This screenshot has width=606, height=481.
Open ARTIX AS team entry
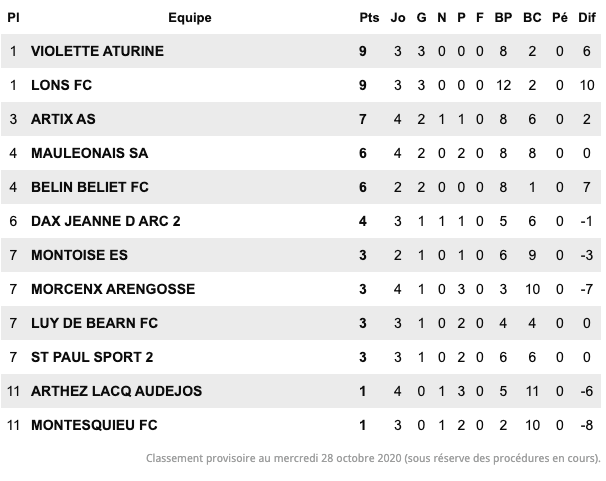click(x=63, y=119)
